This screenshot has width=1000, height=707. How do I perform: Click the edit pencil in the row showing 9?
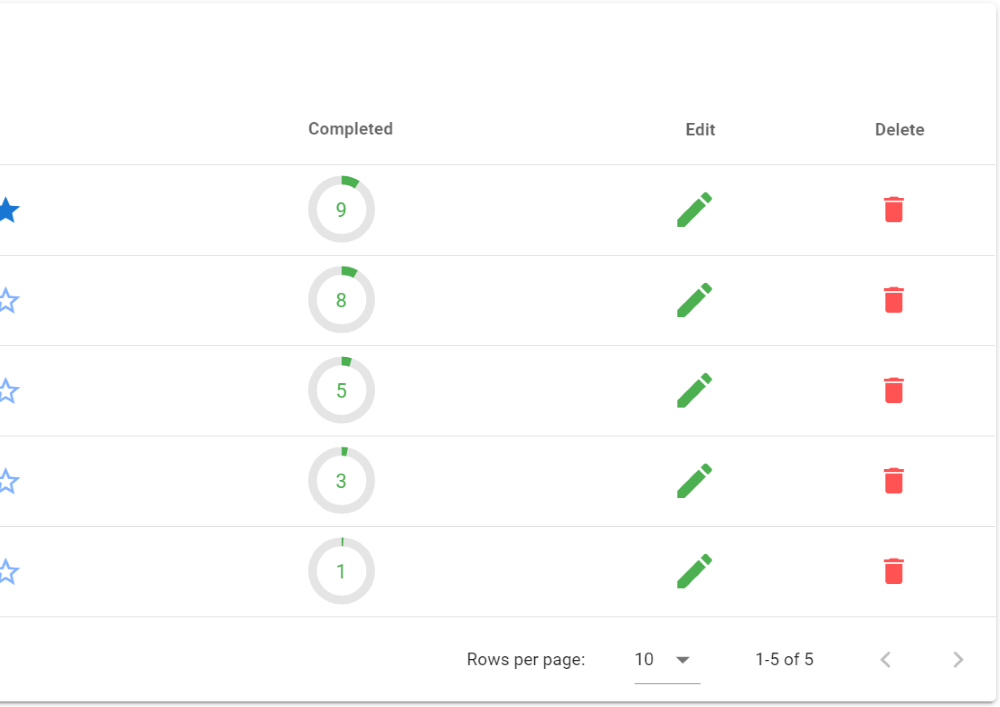pyautogui.click(x=694, y=210)
